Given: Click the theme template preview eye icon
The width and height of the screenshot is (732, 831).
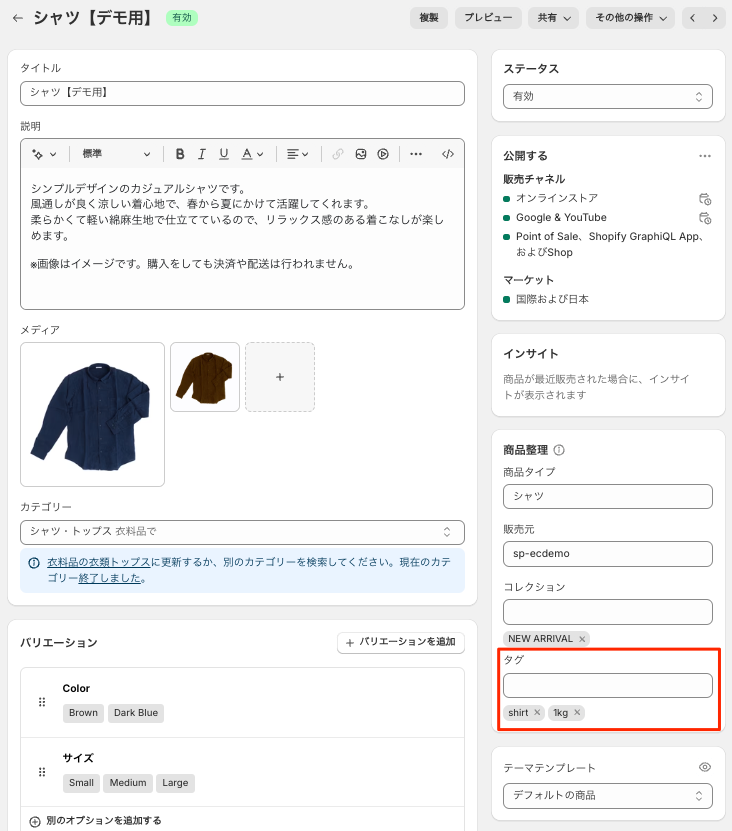Looking at the screenshot, I should point(705,767).
